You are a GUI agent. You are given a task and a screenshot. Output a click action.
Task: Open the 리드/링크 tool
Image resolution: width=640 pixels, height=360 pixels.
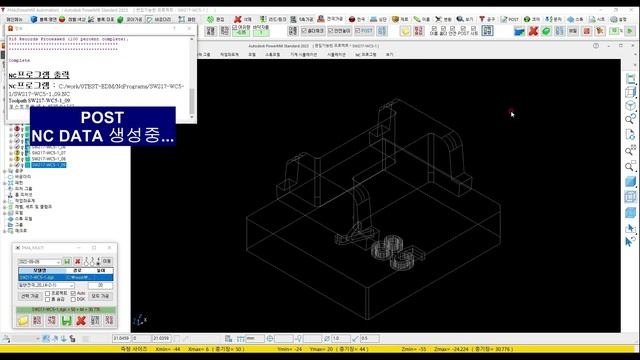(x=274, y=19)
